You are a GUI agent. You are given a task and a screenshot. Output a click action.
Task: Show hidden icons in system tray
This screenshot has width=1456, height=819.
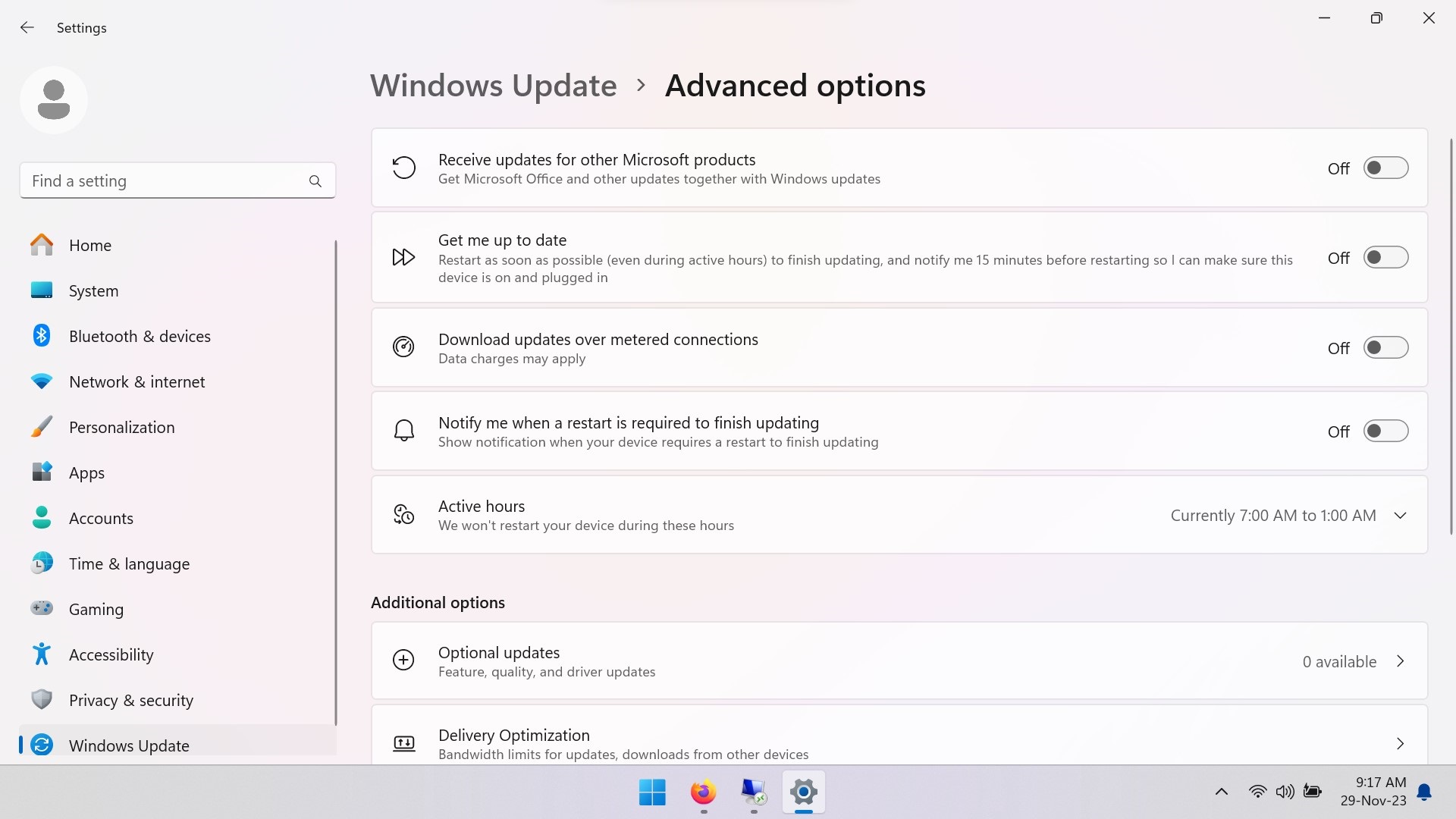tap(1221, 792)
